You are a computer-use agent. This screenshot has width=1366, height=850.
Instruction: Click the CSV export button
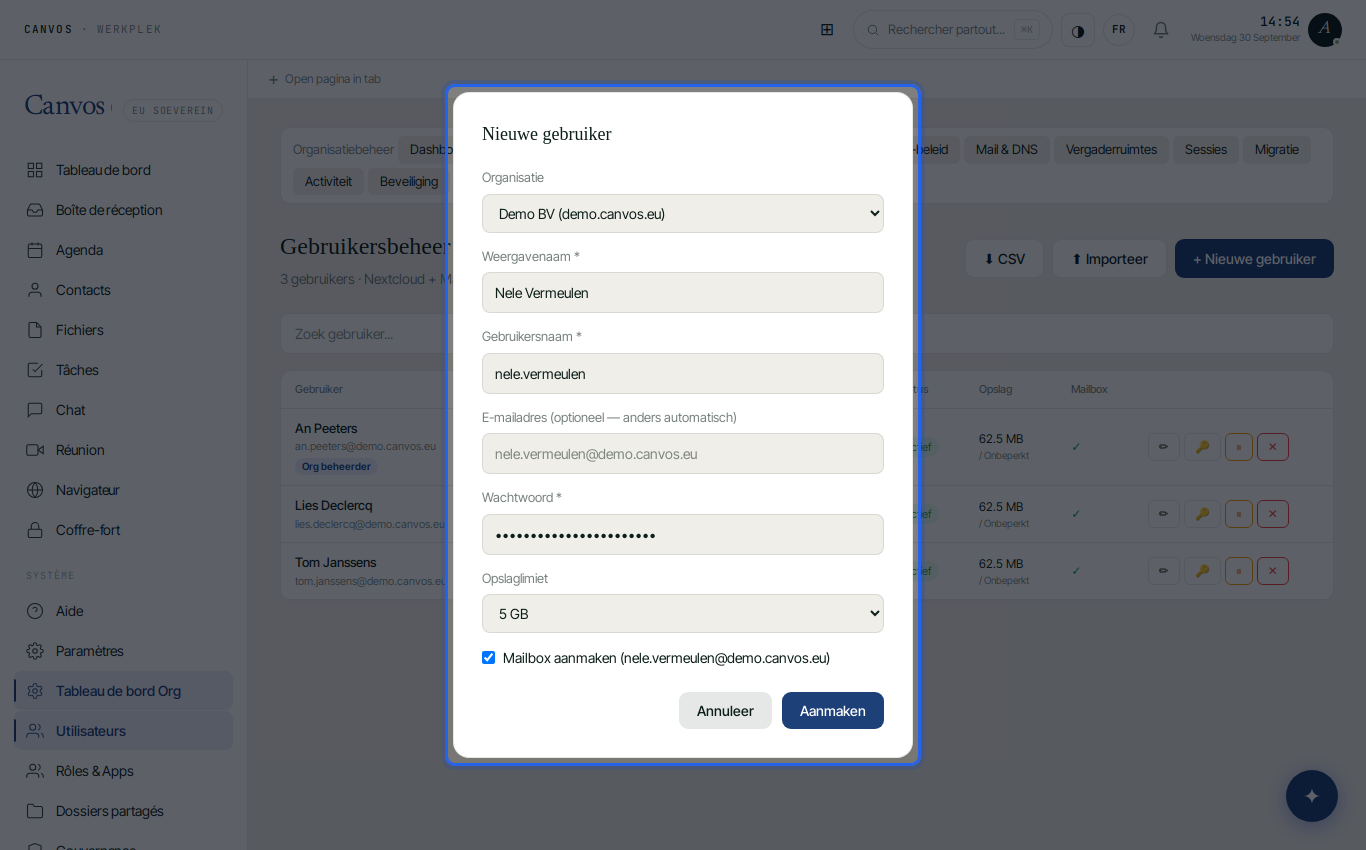tap(1005, 258)
